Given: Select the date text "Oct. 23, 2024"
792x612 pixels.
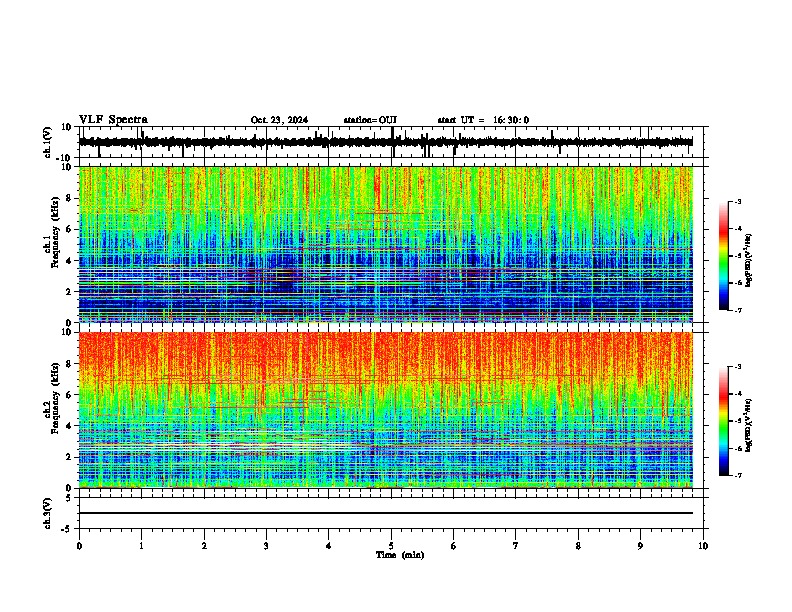Looking at the screenshot, I should click(x=279, y=120).
